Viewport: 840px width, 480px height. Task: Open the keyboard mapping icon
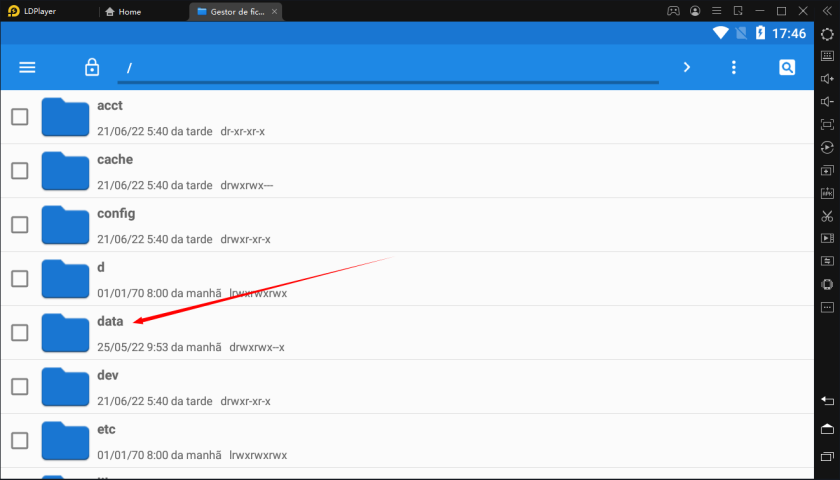click(x=827, y=56)
